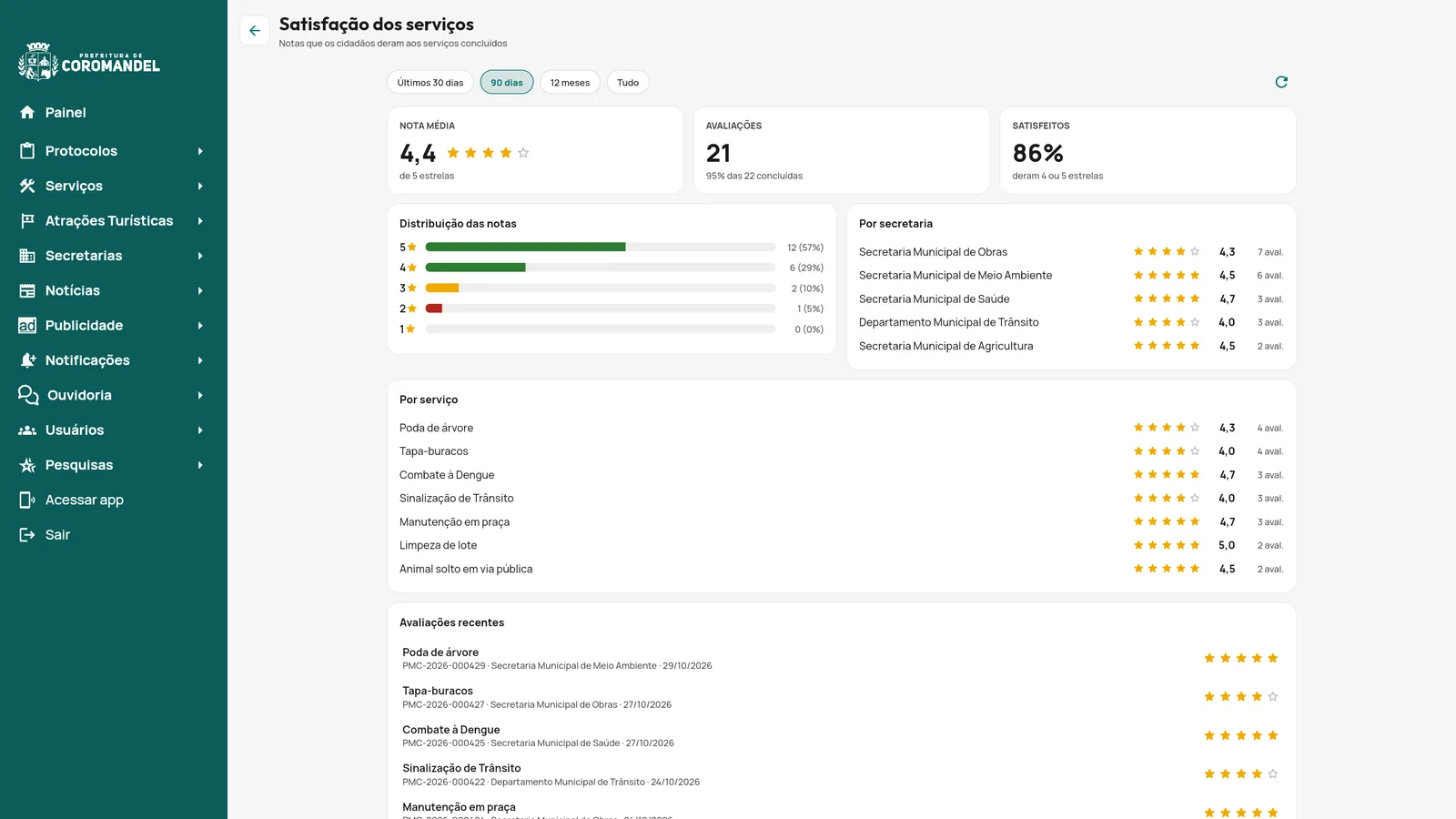Expand the Pesquisas submenu arrow
Screen dimensions: 1456x819
click(200, 465)
